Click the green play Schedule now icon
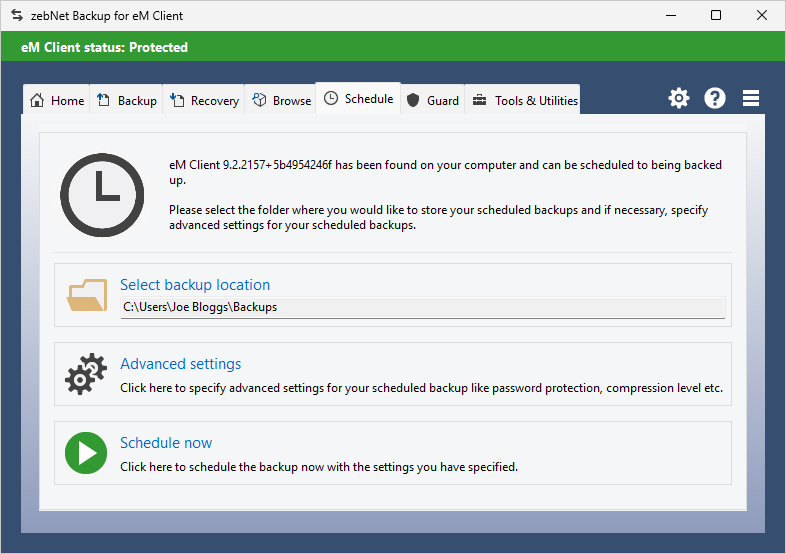 point(86,453)
